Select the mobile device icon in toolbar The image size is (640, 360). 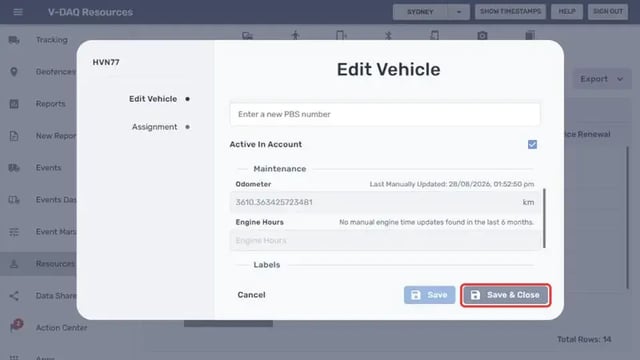pyautogui.click(x=341, y=35)
